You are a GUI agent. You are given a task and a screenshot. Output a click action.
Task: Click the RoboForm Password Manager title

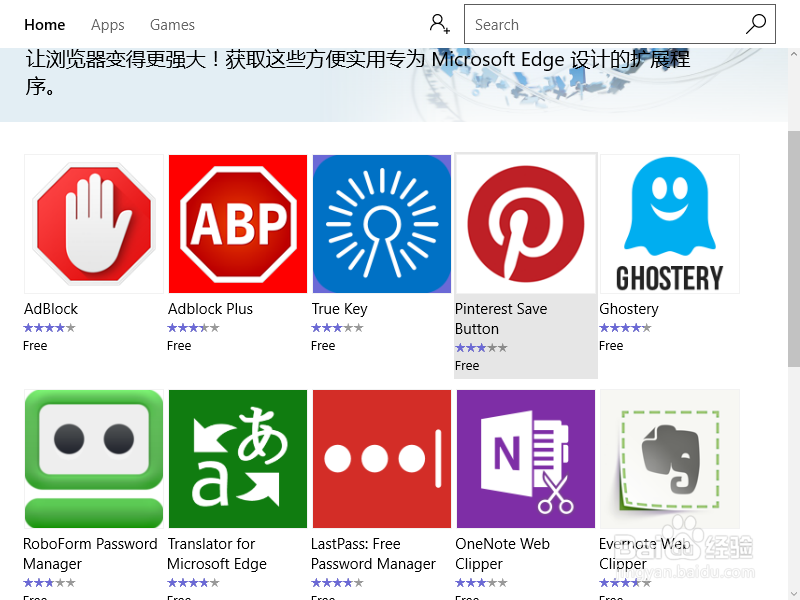click(x=90, y=554)
